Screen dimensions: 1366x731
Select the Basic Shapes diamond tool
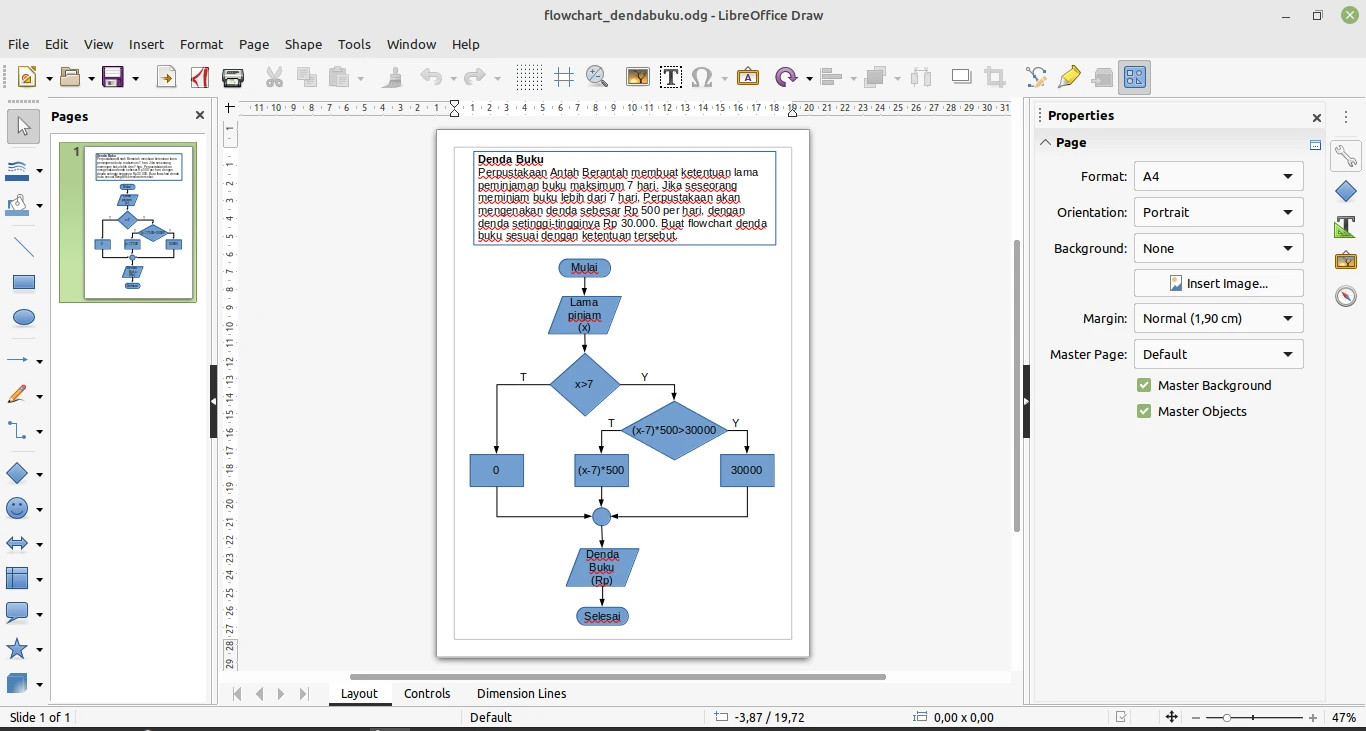(x=18, y=474)
